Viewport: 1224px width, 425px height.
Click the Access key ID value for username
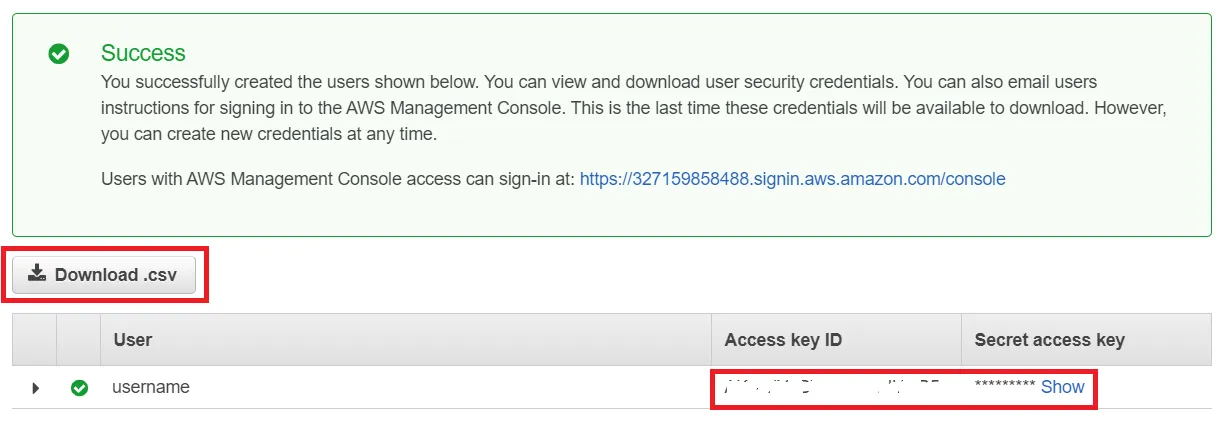(x=832, y=386)
